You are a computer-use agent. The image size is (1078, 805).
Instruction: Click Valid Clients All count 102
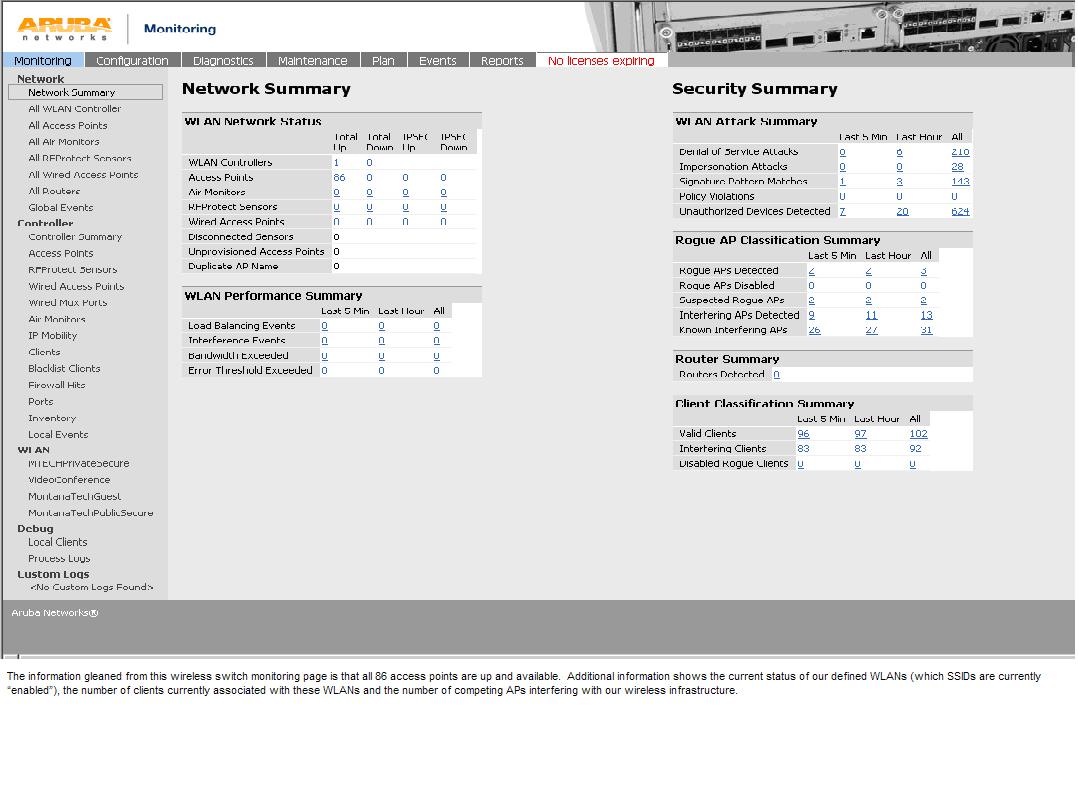click(x=918, y=434)
